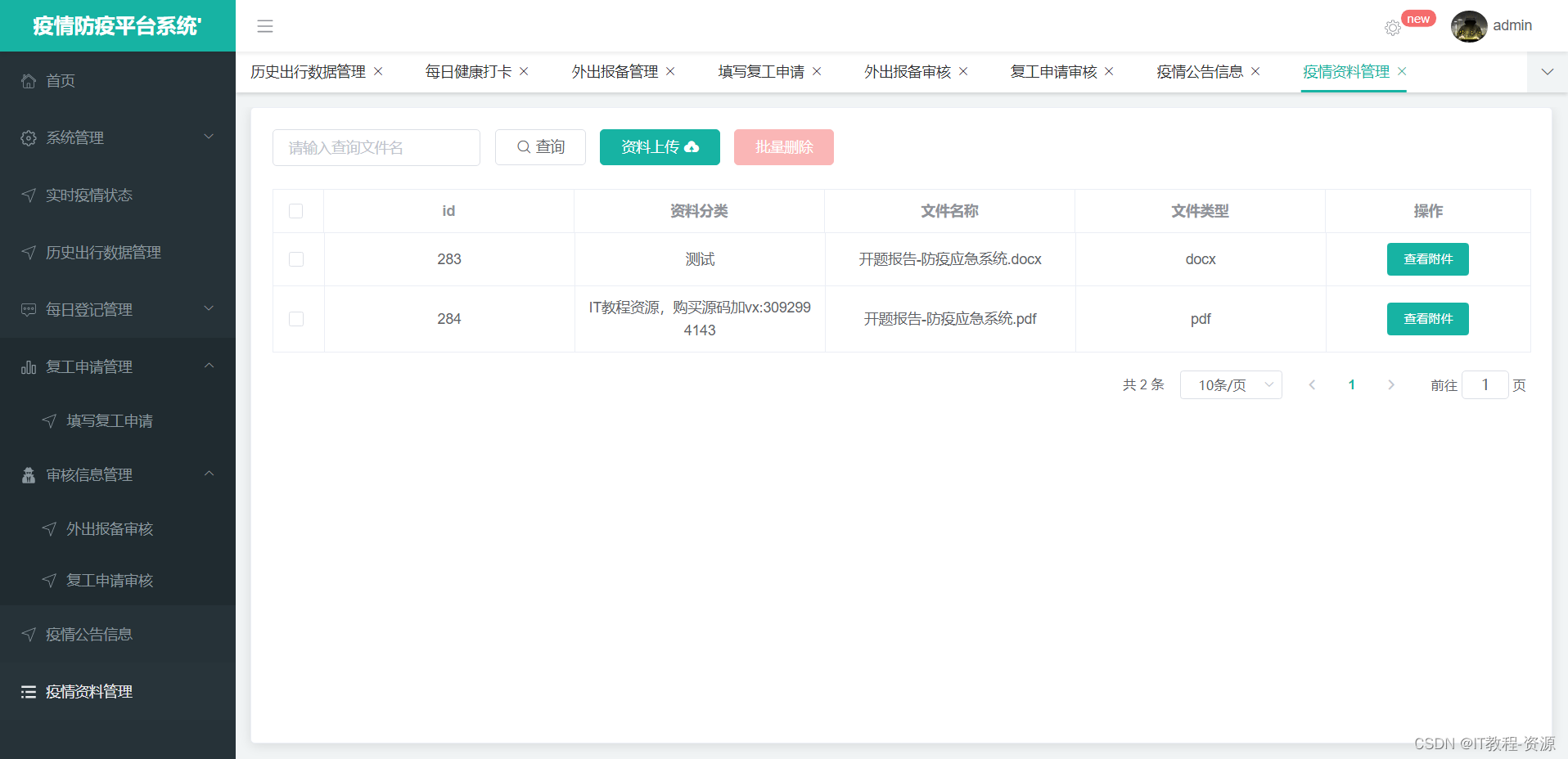The width and height of the screenshot is (1568, 759).
Task: Toggle the sidebar with the hamburger icon
Action: 264,26
